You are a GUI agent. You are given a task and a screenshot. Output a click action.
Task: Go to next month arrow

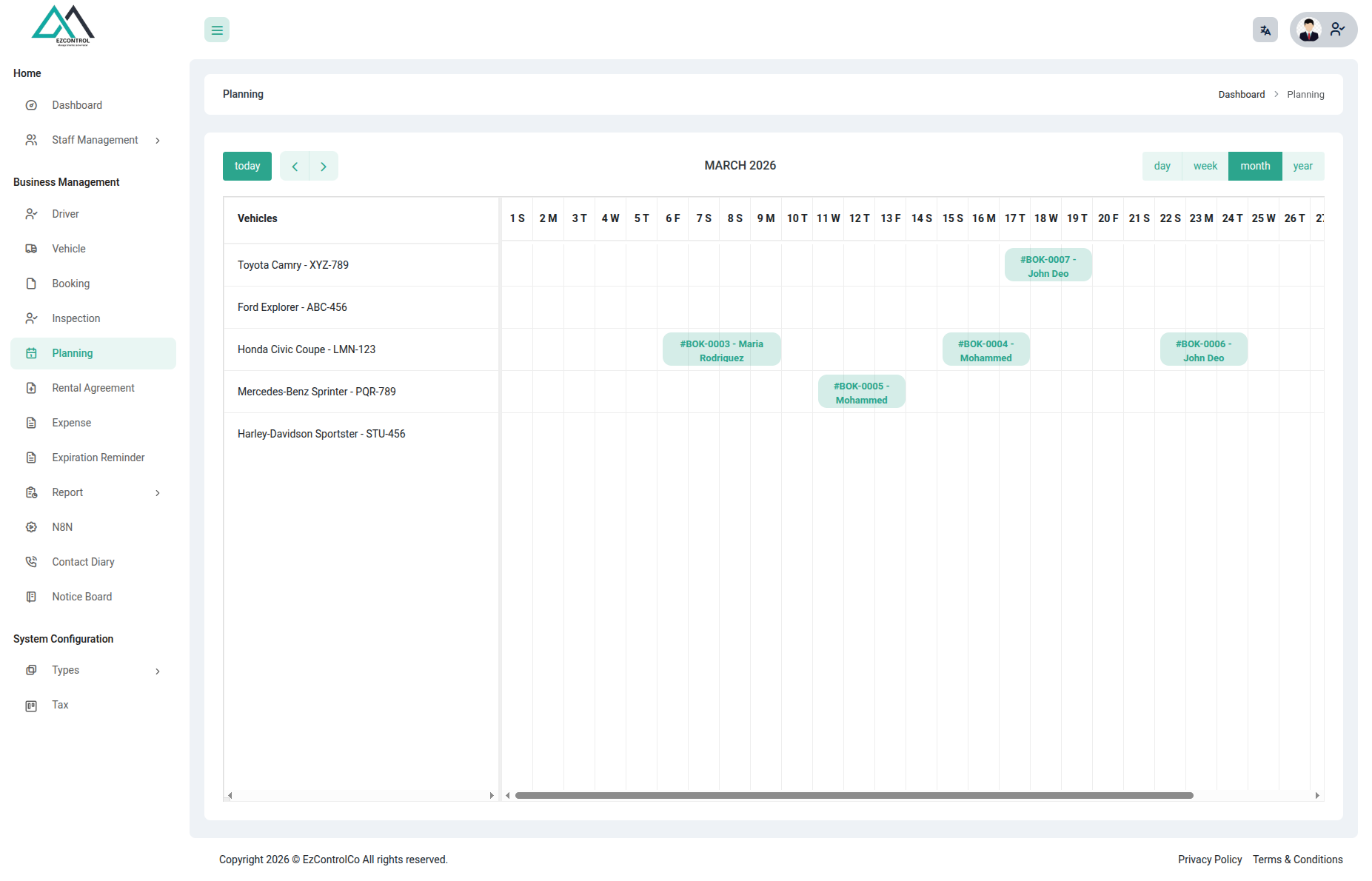click(x=324, y=166)
